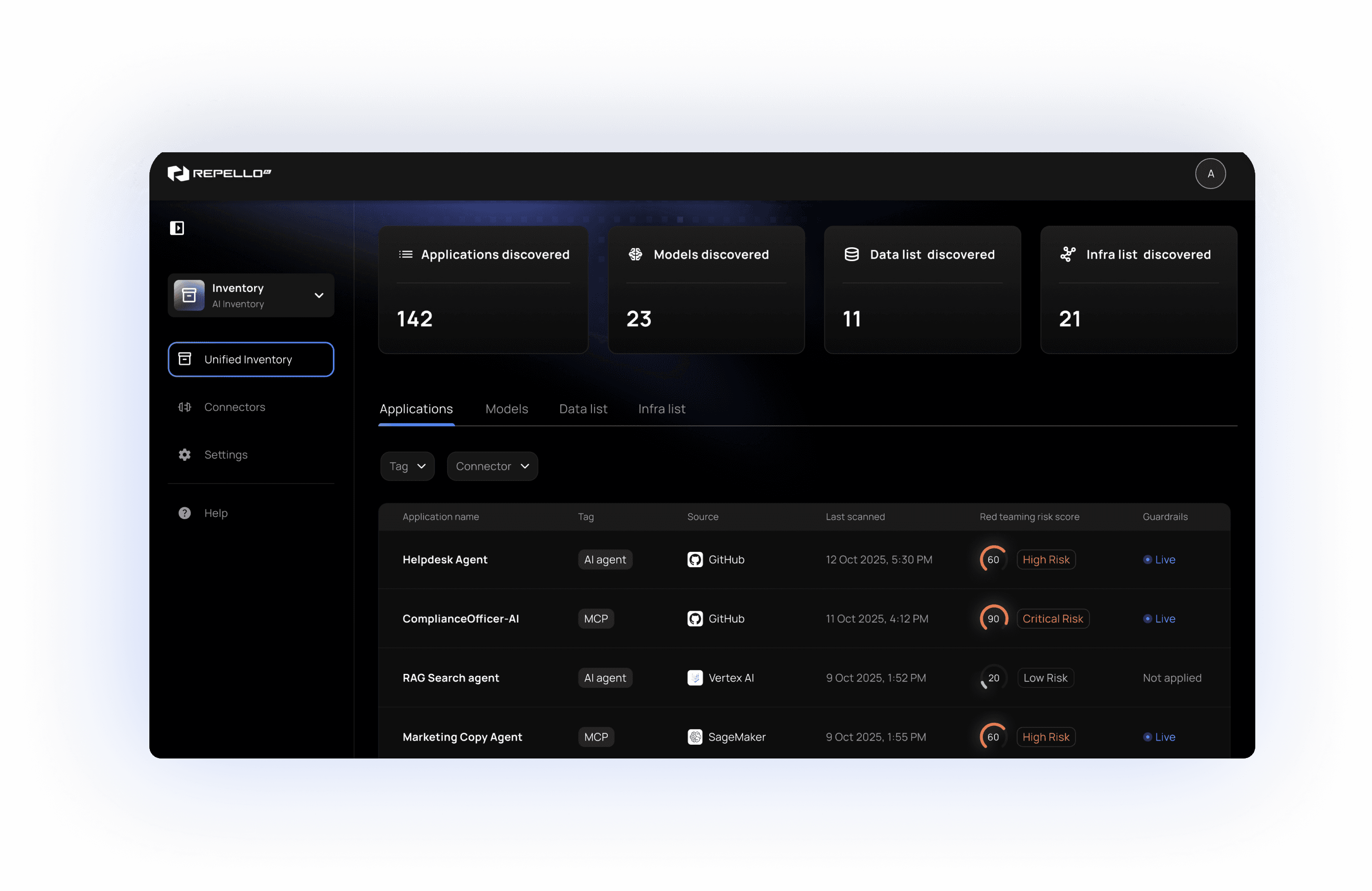
Task: Collapse the sidebar using the panel toggle icon
Action: 178,227
